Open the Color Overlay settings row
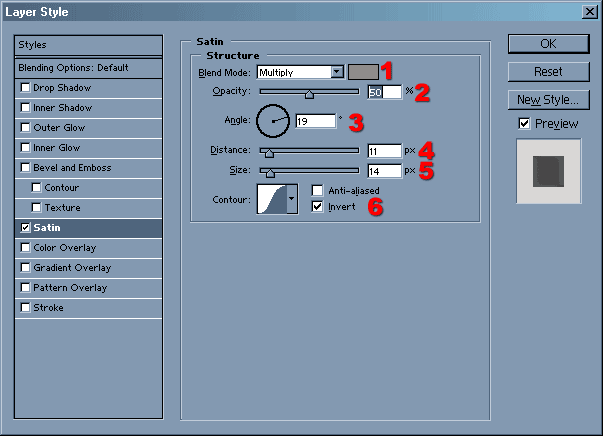 click(x=88, y=248)
